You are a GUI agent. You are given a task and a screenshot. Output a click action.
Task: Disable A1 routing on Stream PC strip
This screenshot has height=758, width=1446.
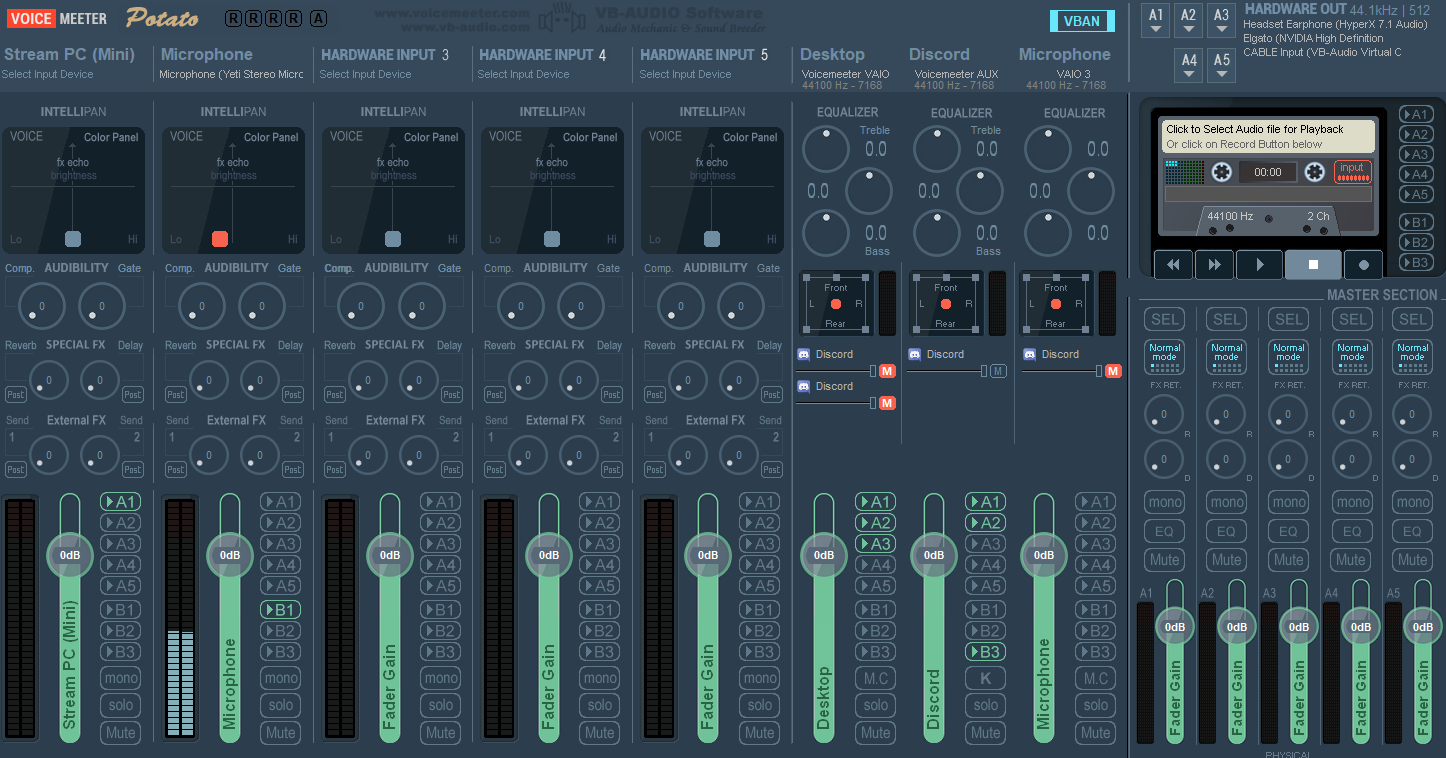[121, 502]
